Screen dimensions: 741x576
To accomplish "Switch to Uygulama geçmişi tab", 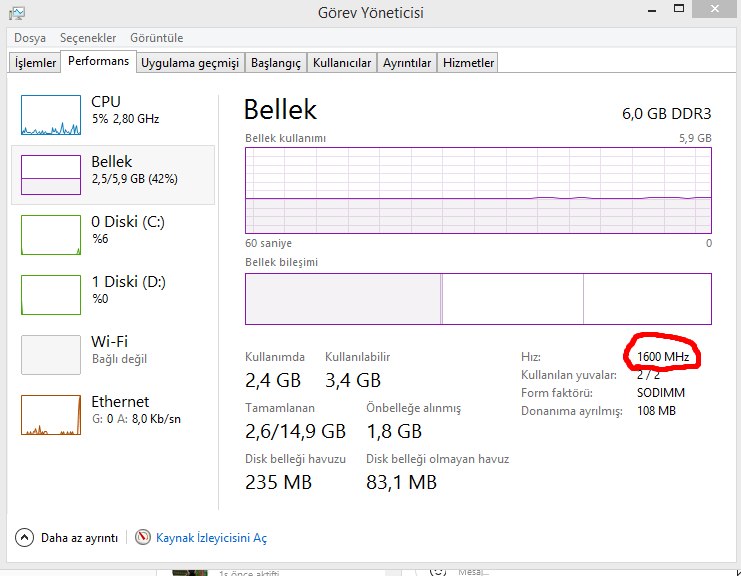I will pos(190,63).
